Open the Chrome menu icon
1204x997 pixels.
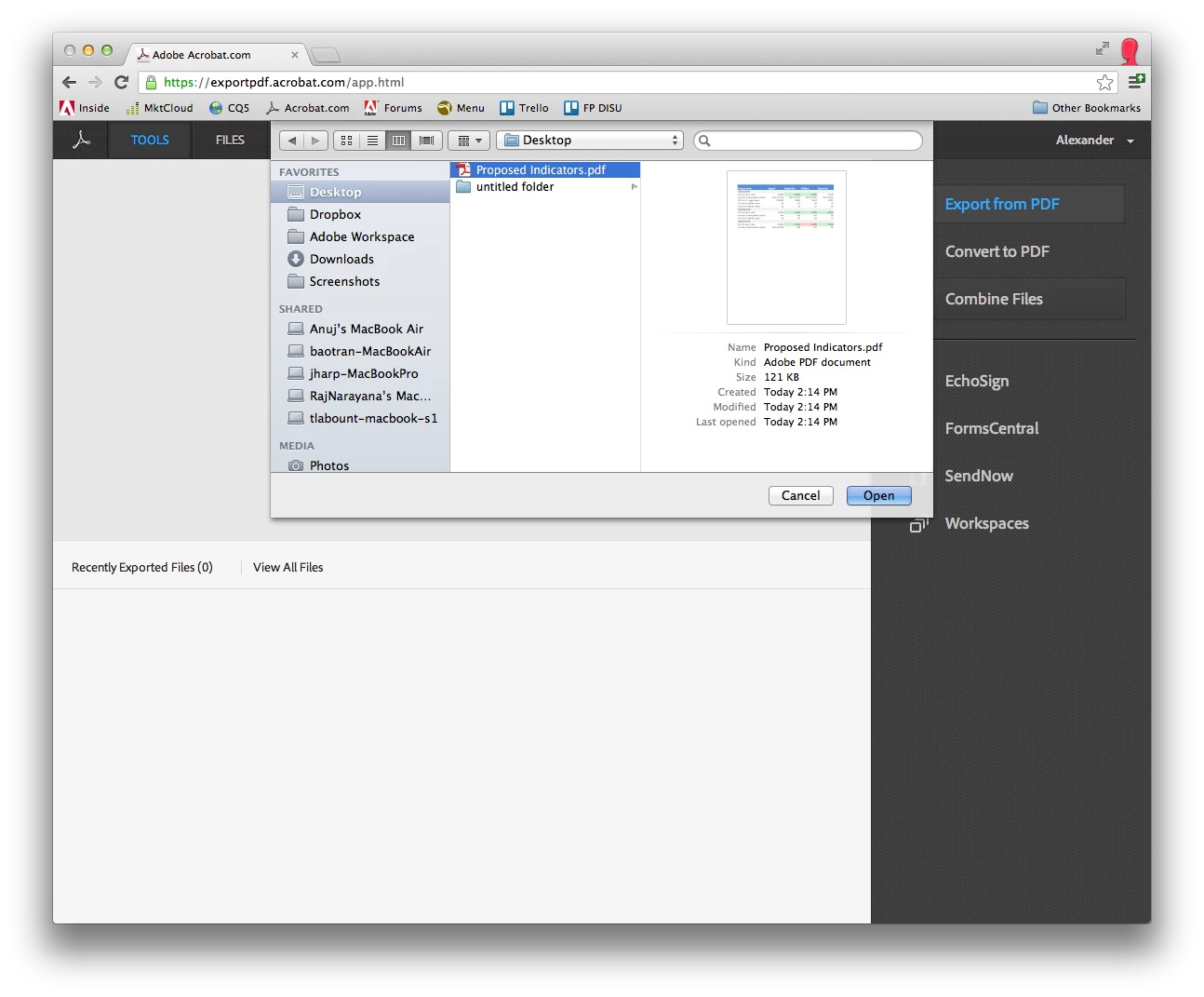click(x=1136, y=82)
